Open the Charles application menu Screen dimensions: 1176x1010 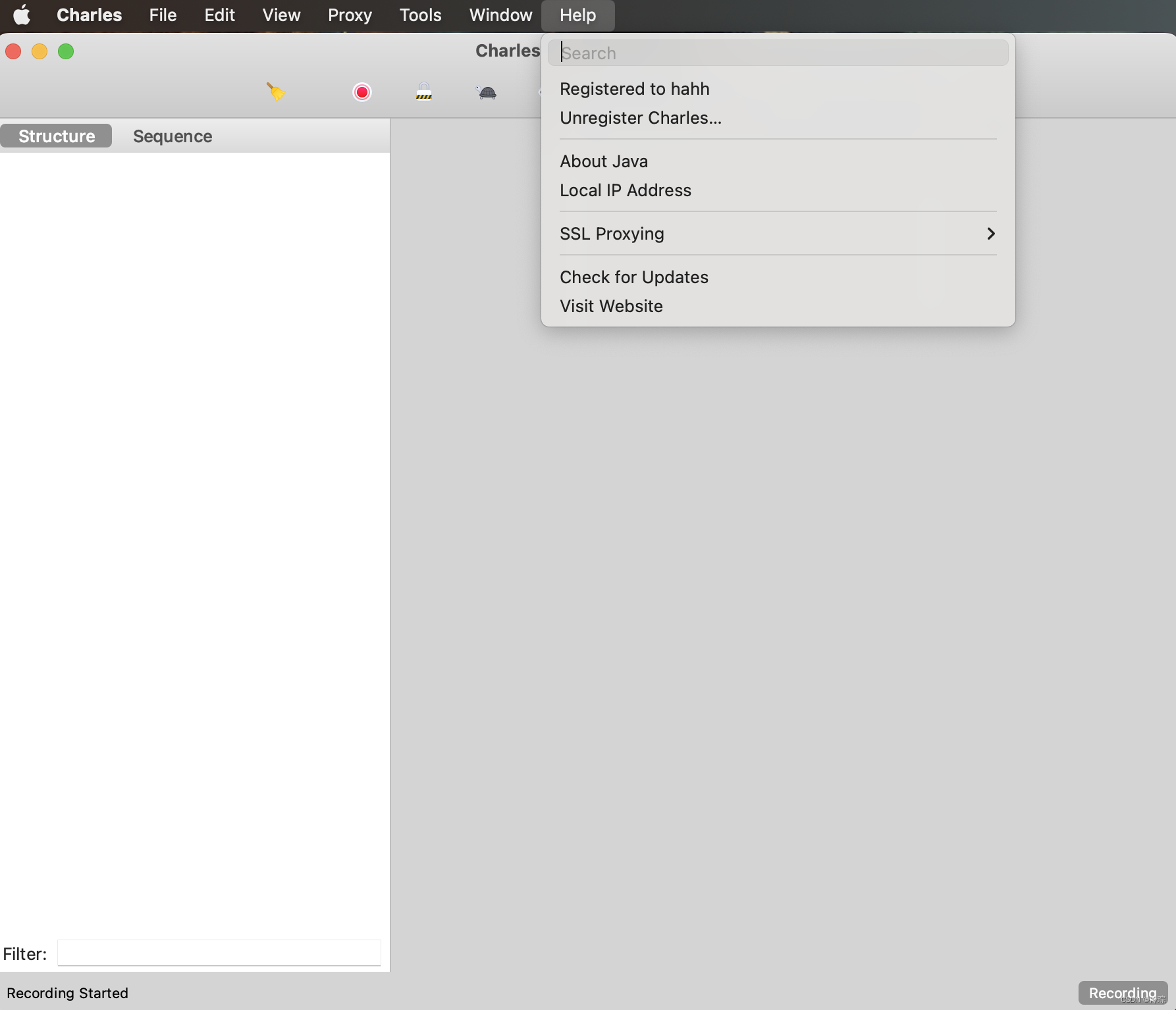90,14
